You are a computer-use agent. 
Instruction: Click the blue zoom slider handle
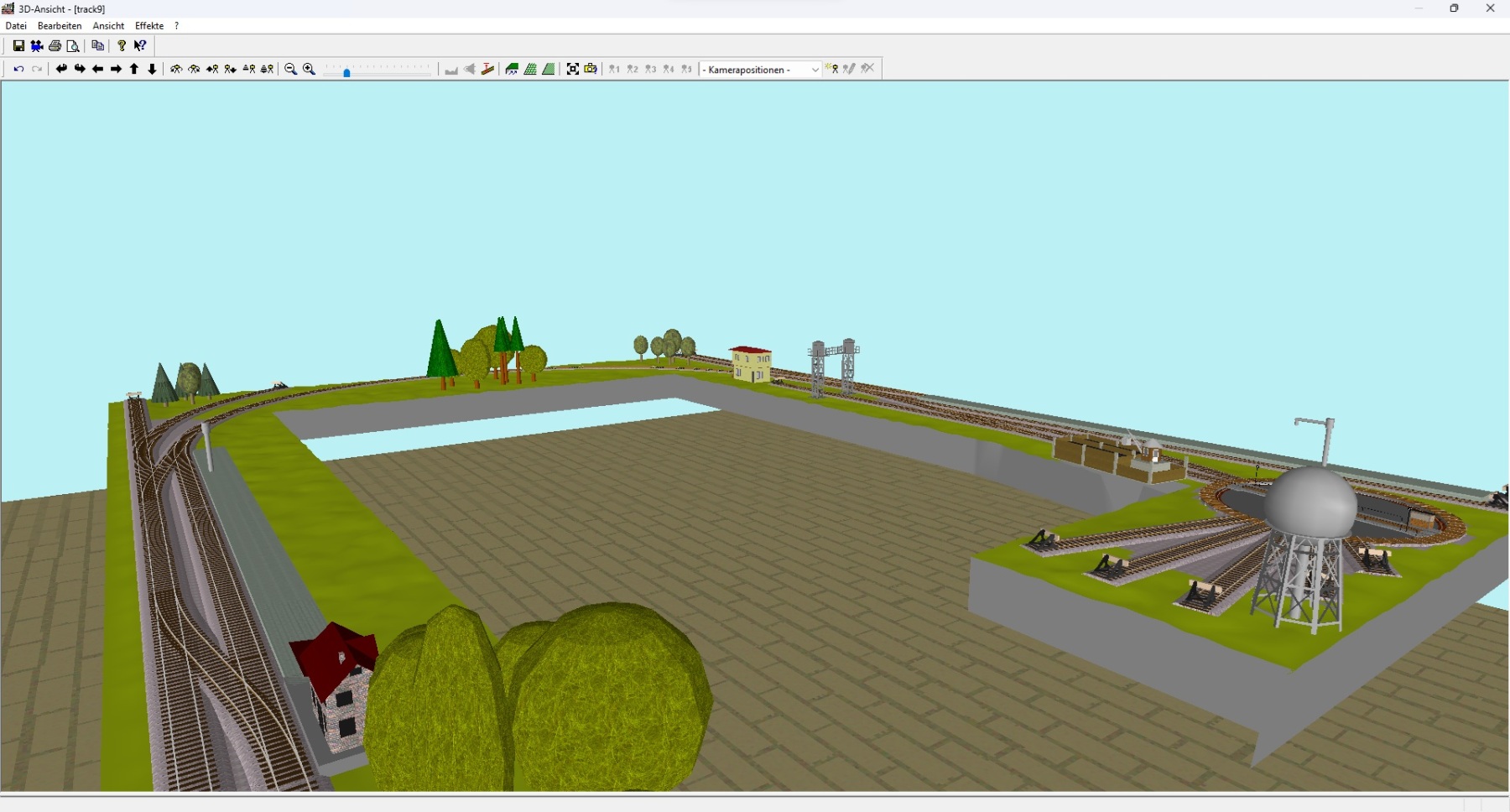coord(346,72)
